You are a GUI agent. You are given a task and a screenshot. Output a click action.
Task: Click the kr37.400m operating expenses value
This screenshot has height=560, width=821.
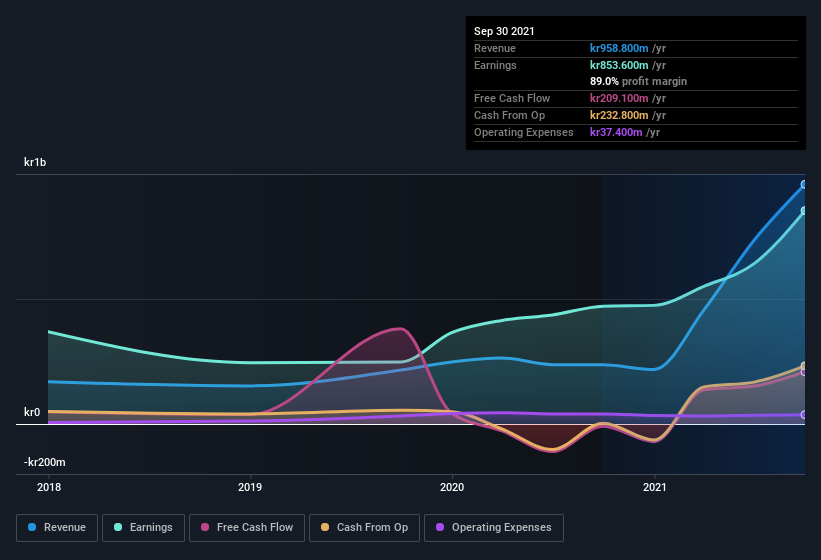(616, 132)
